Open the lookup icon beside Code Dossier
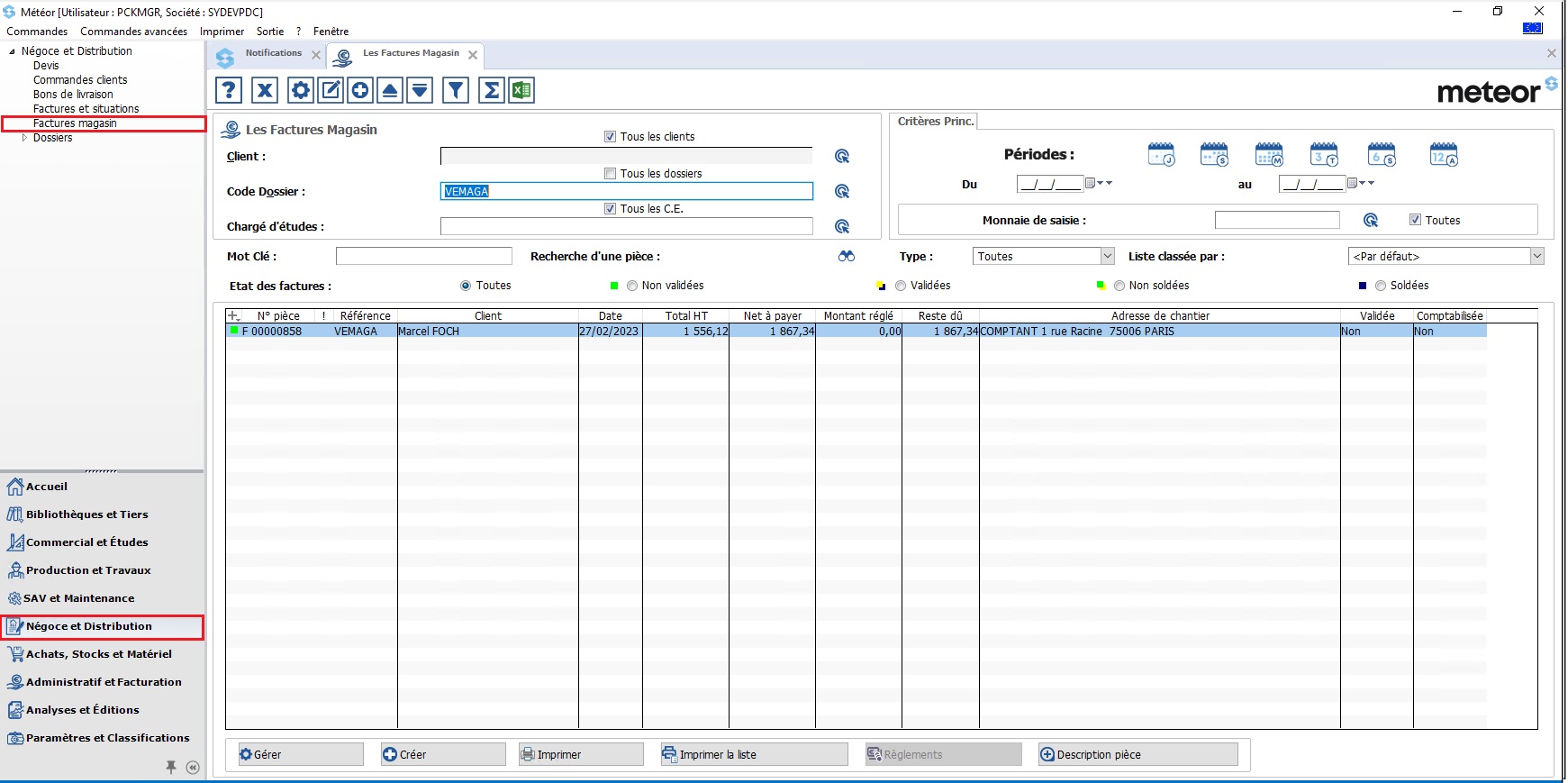The width and height of the screenshot is (1568, 783). [x=842, y=192]
